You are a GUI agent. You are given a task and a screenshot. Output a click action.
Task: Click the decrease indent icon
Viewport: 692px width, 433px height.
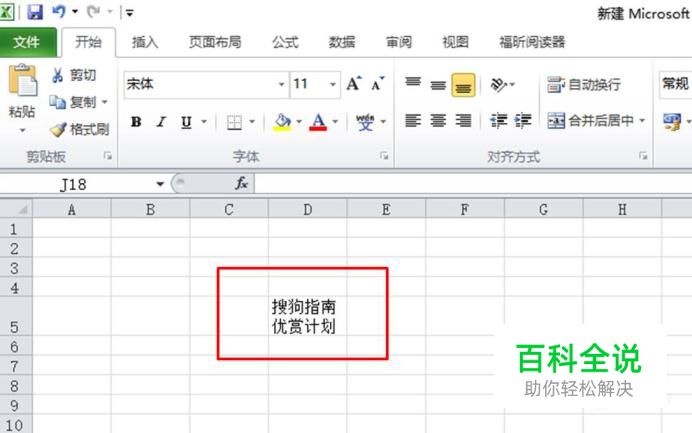click(499, 121)
